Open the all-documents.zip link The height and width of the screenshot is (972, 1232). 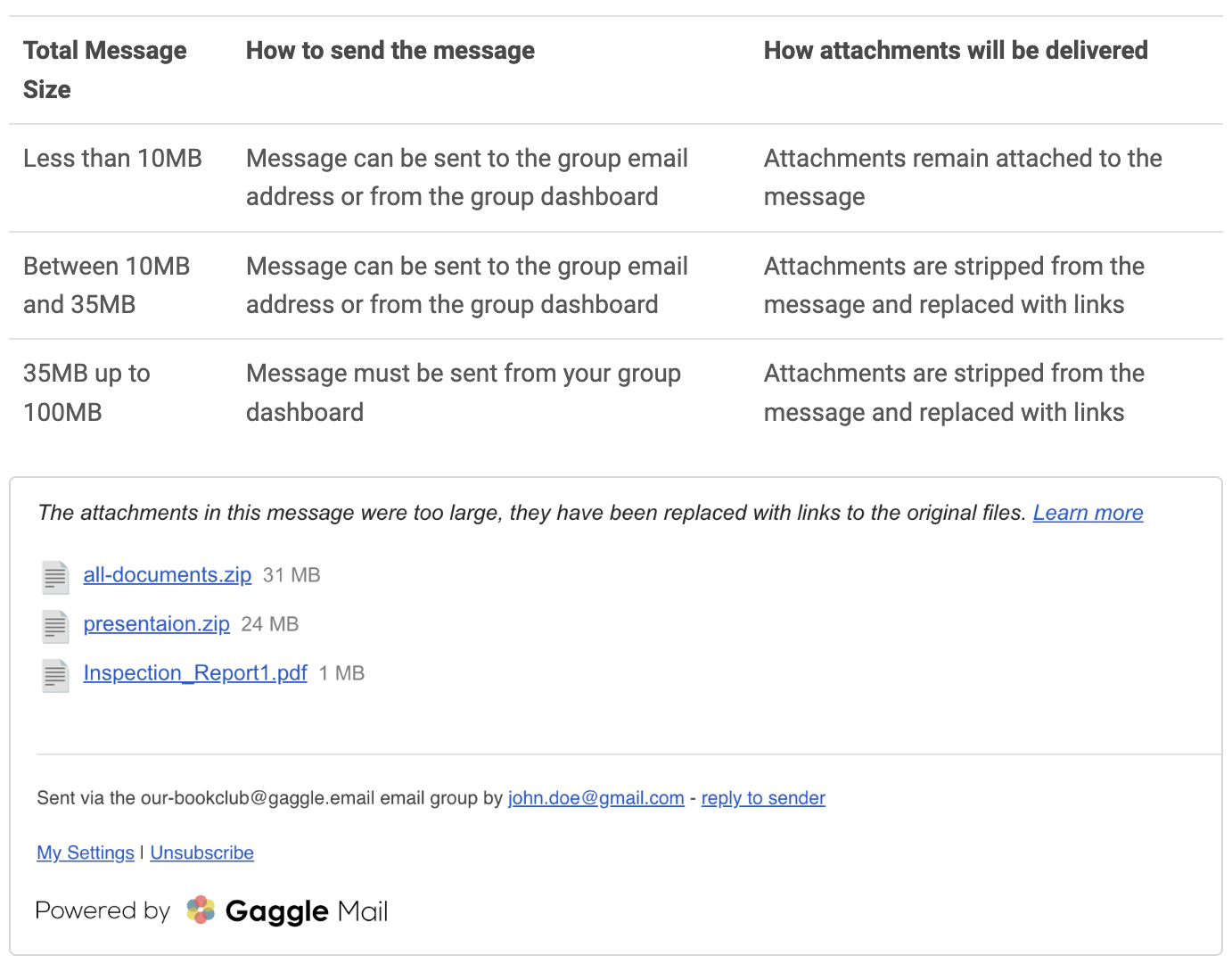168,575
